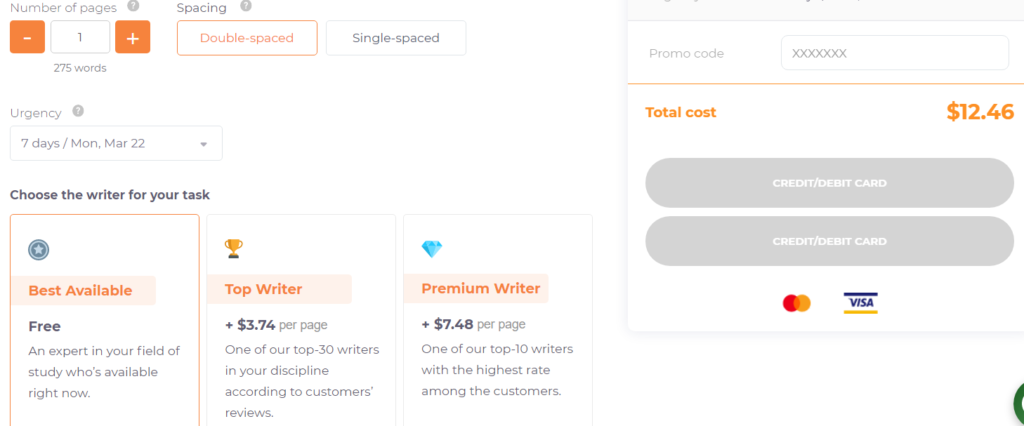Image resolution: width=1024 pixels, height=426 pixels.
Task: Click the first CREDIT/DEBIT CARD button
Action: [x=829, y=183]
